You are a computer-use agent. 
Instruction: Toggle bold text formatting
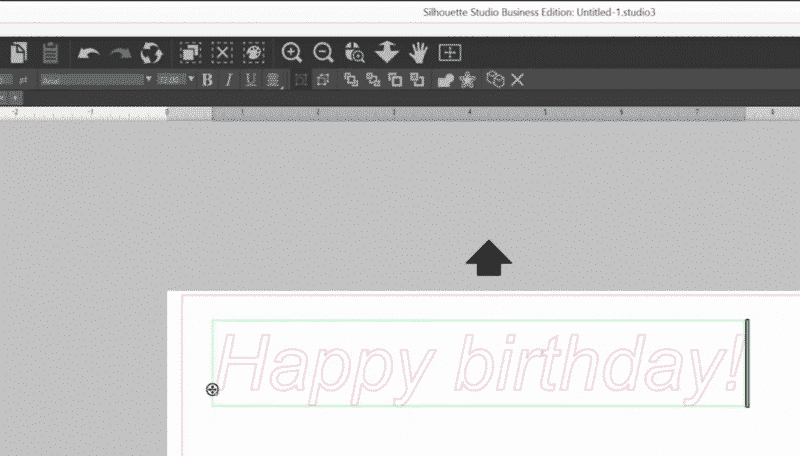pos(207,80)
